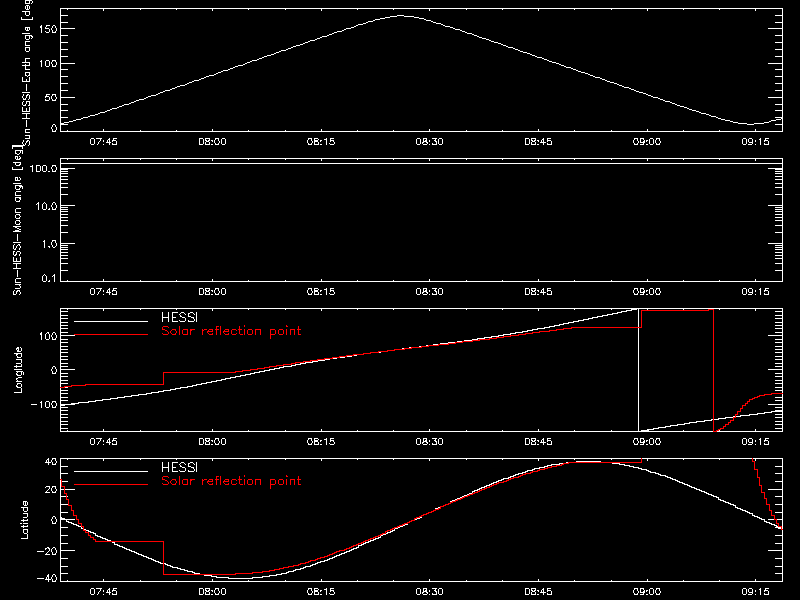Select HESSI legend text in Longitude plot
The image size is (800, 600).
point(179,317)
